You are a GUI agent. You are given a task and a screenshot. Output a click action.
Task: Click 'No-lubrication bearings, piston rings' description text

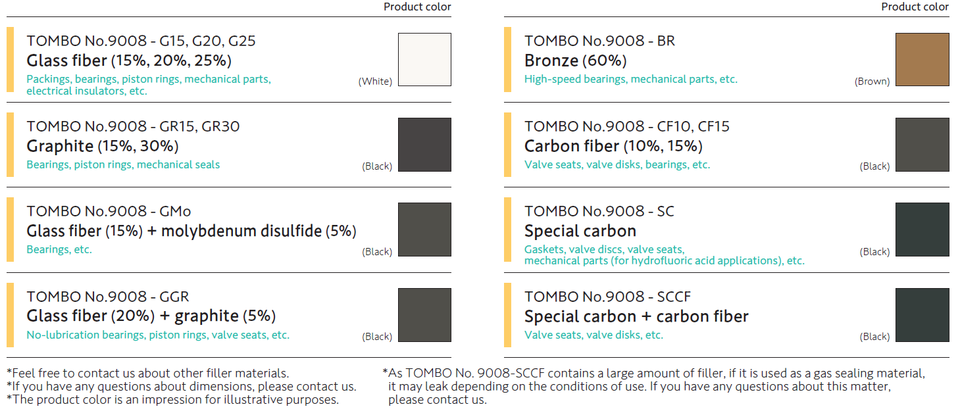[x=157, y=335]
